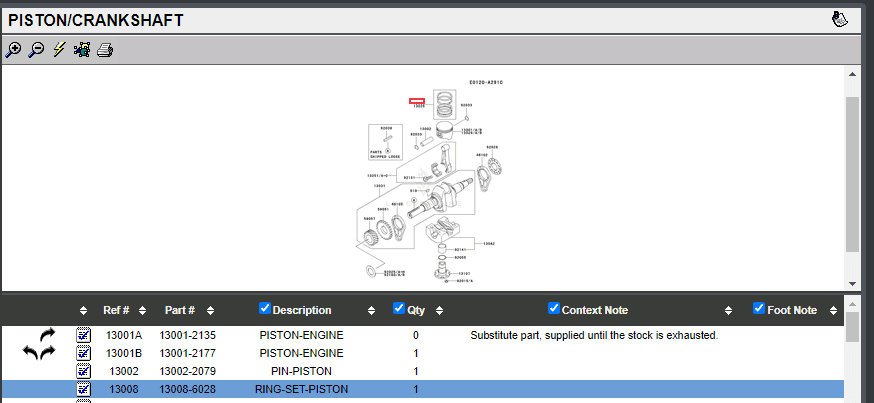Uncheck the Description column checkbox
This screenshot has width=874, height=403.
[265, 308]
